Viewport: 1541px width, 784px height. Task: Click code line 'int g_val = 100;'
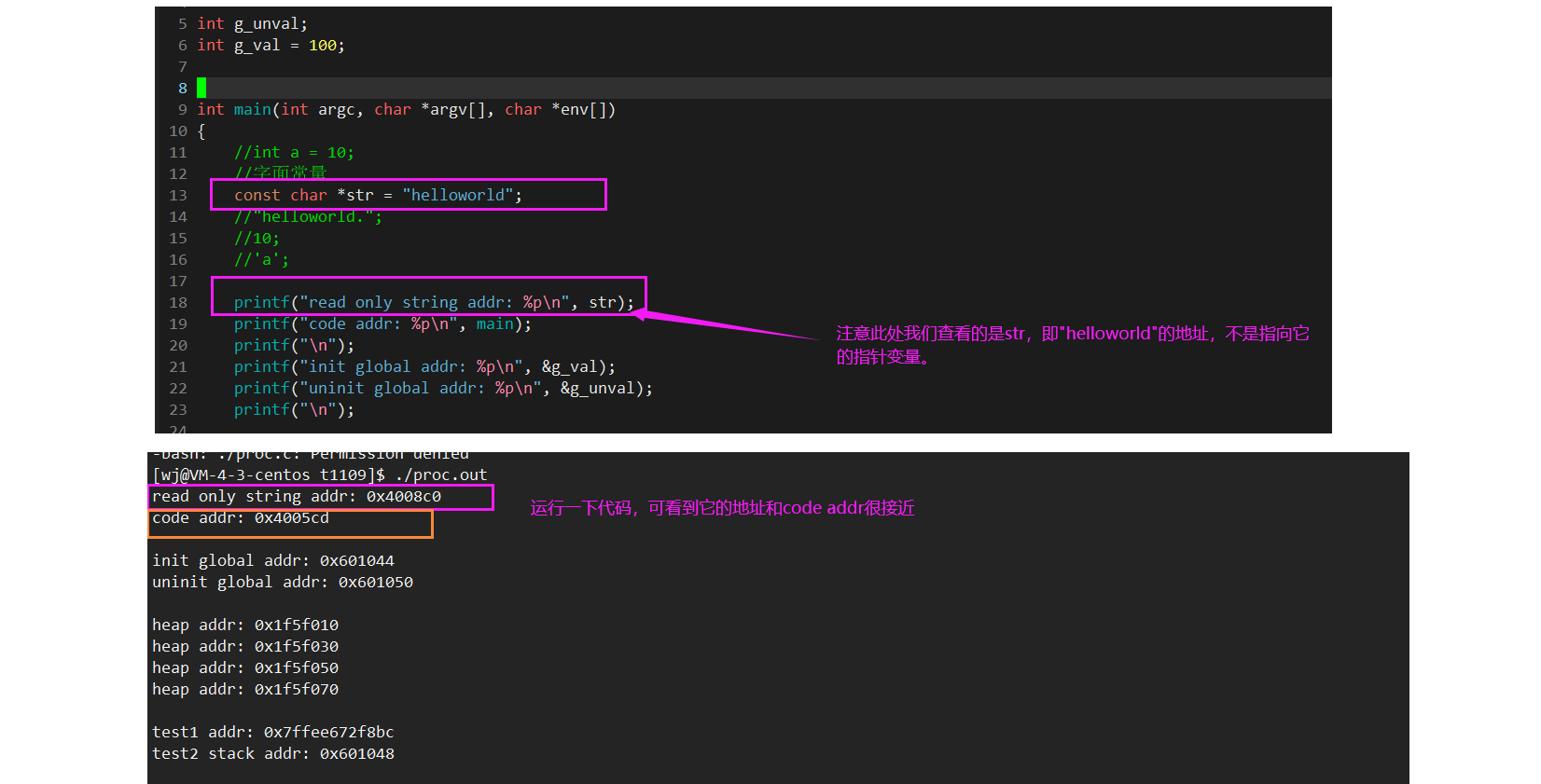[x=271, y=46]
